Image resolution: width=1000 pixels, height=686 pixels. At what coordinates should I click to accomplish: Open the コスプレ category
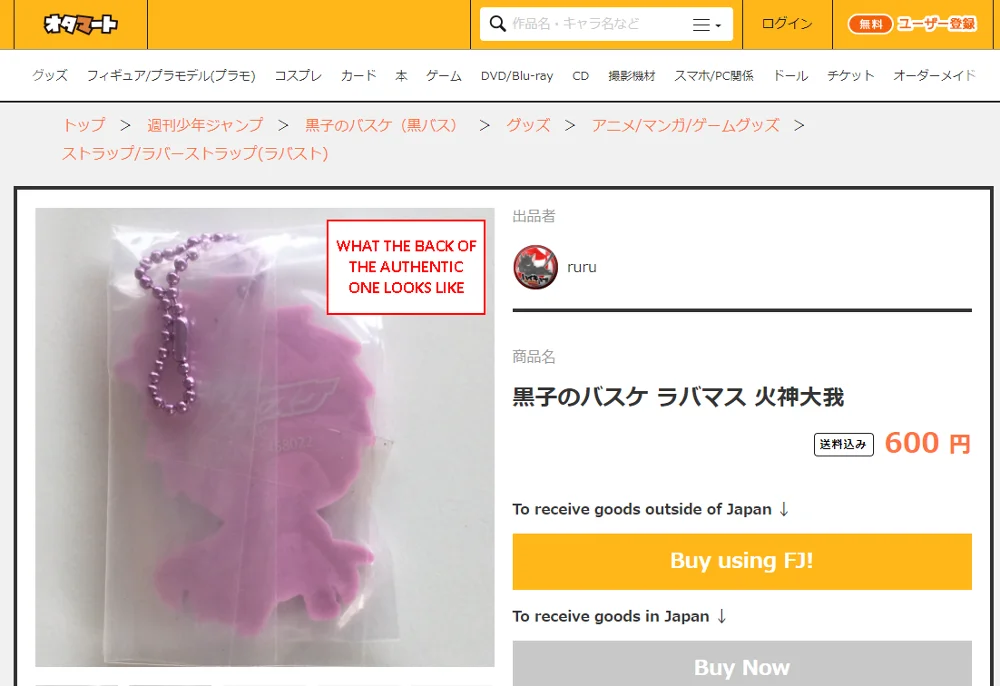pos(298,75)
